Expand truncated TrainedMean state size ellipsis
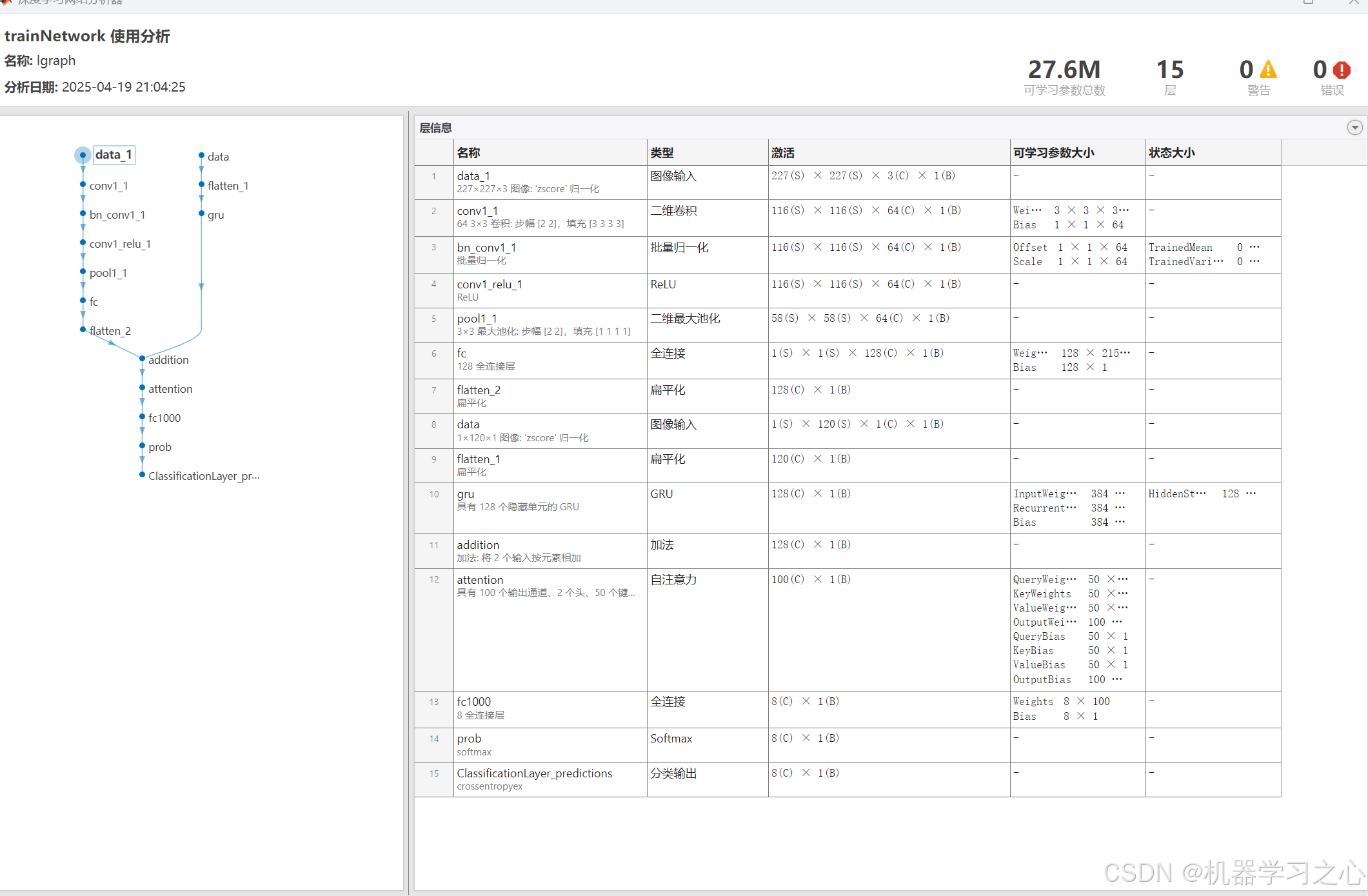This screenshot has height=896, width=1368. point(1254,247)
